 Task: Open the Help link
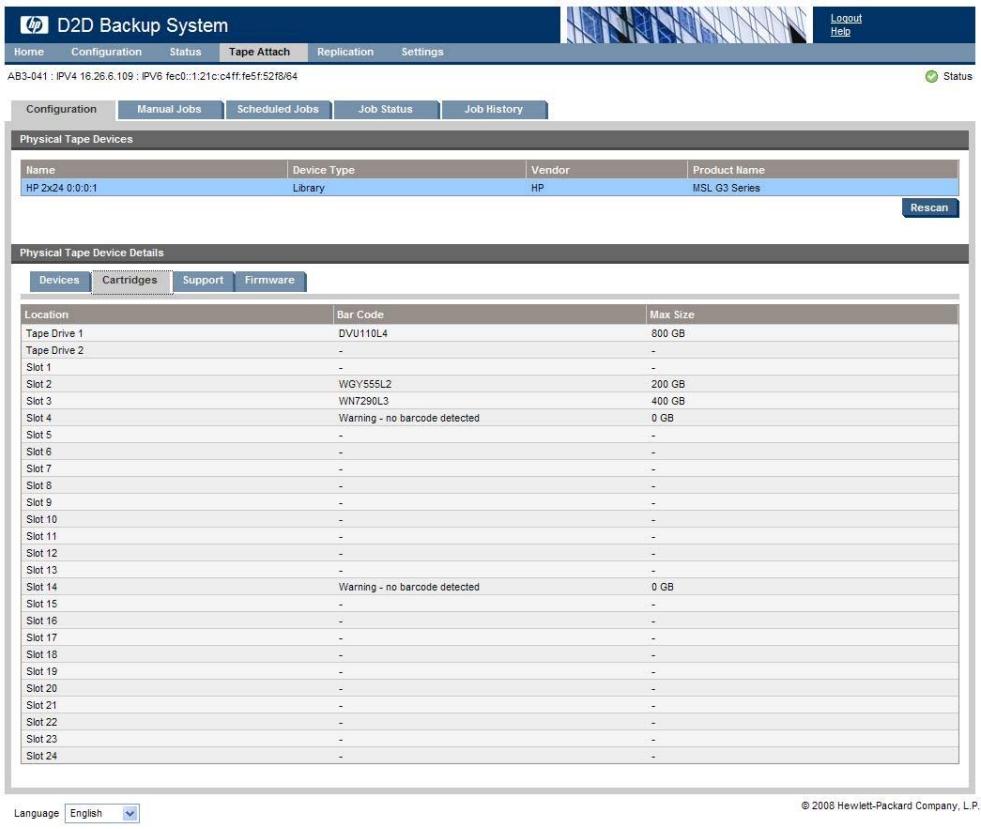pyautogui.click(x=840, y=31)
